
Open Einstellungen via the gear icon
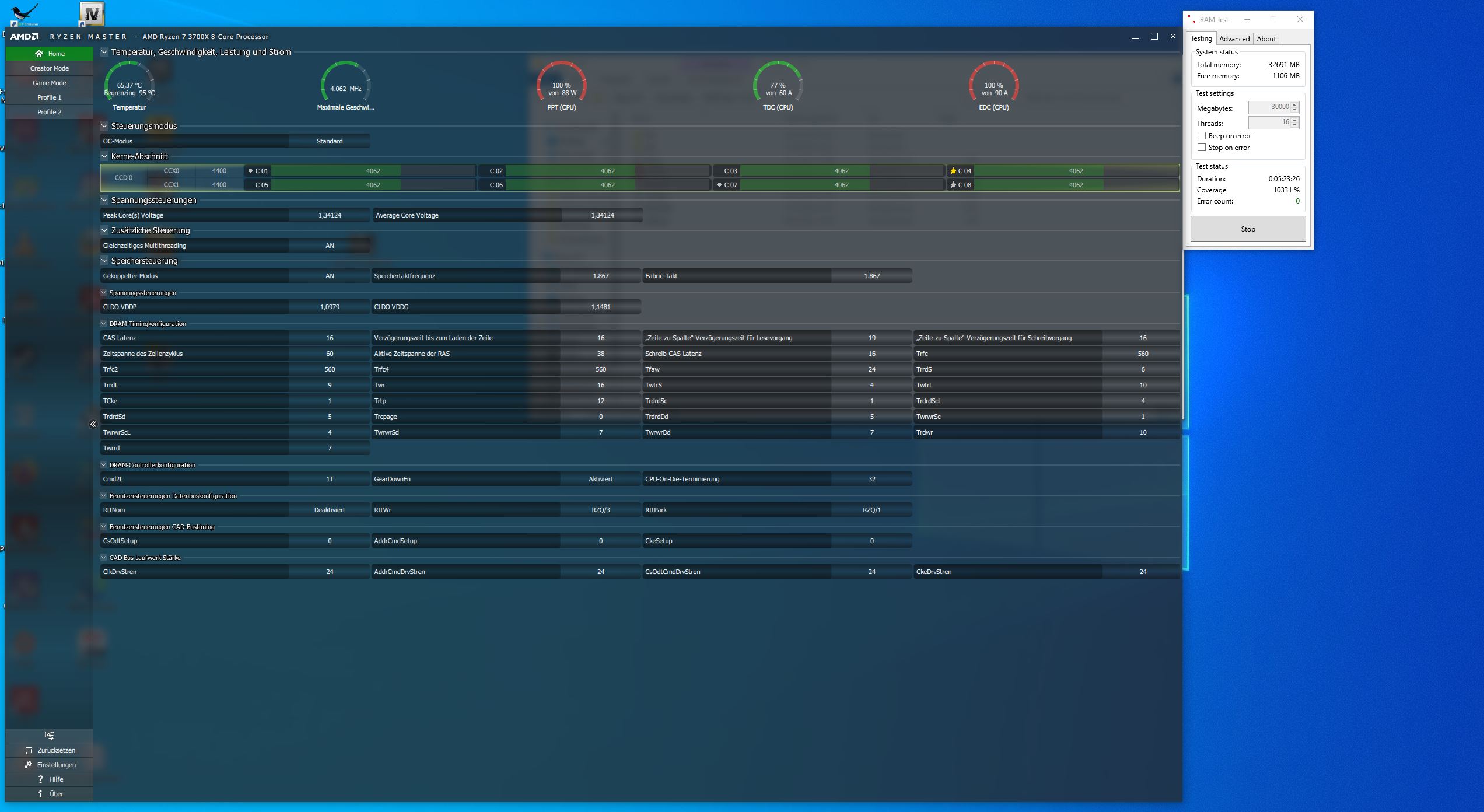[28, 765]
